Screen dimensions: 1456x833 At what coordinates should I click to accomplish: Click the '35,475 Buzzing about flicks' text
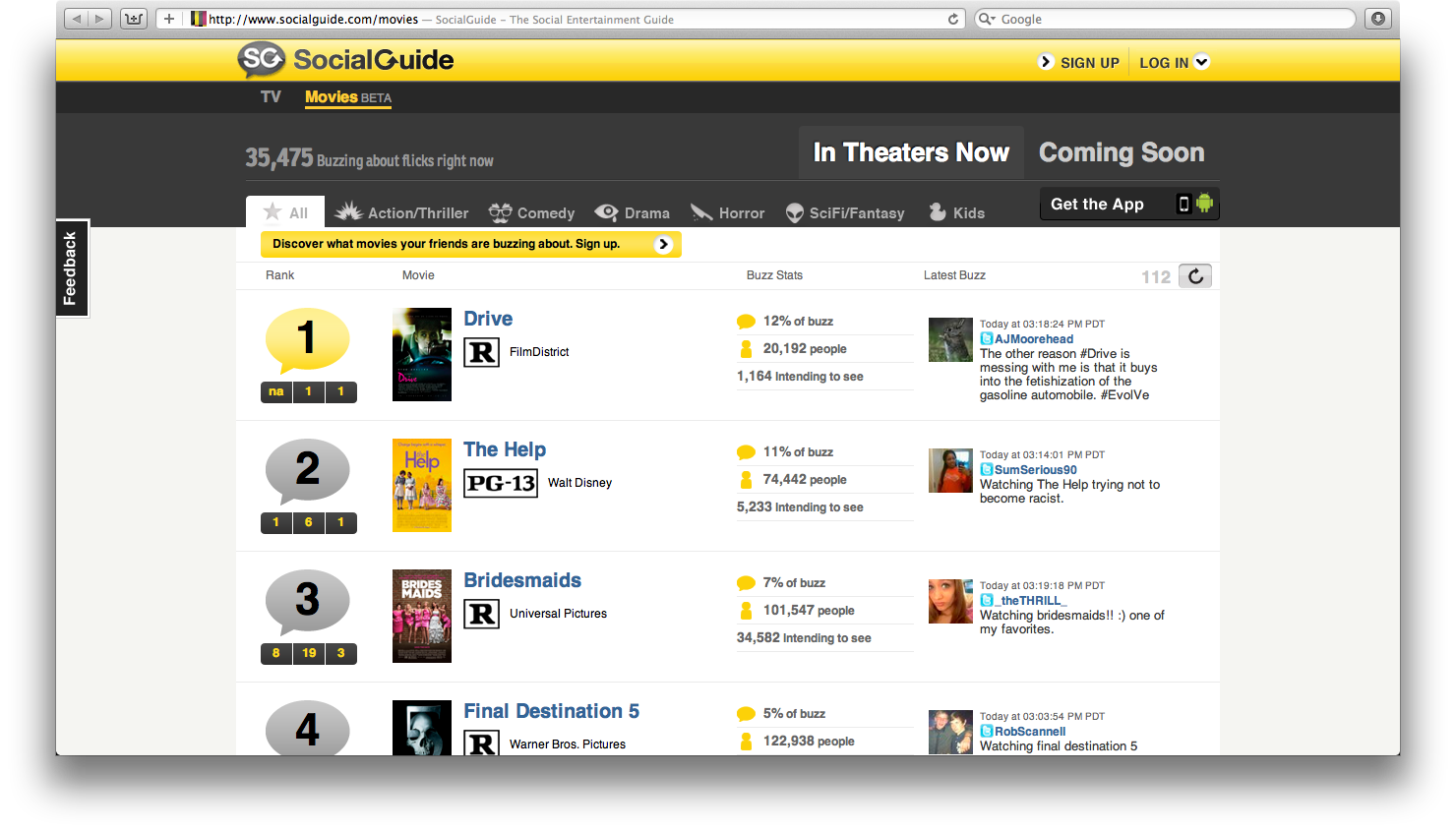click(369, 158)
